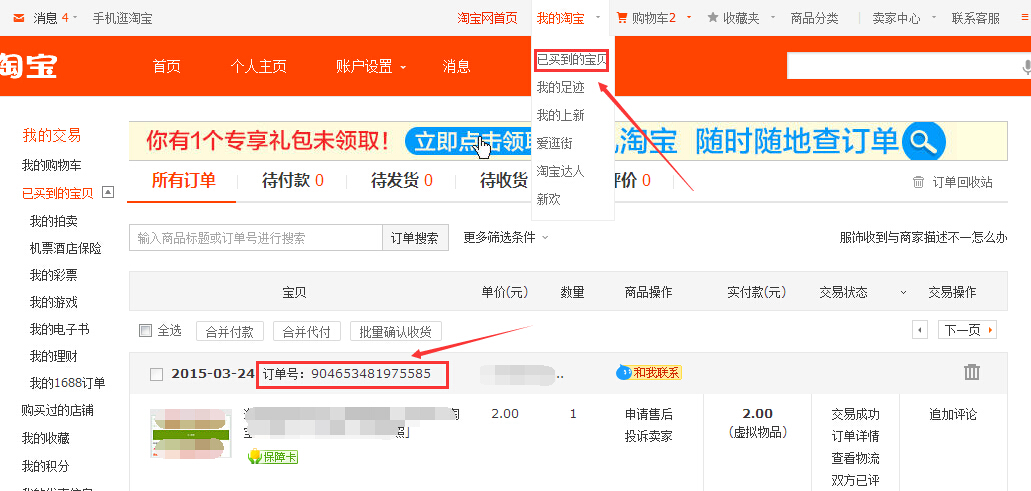Expand the 消息 dropdown arrow
This screenshot has width=1031, height=491.
click(x=76, y=17)
